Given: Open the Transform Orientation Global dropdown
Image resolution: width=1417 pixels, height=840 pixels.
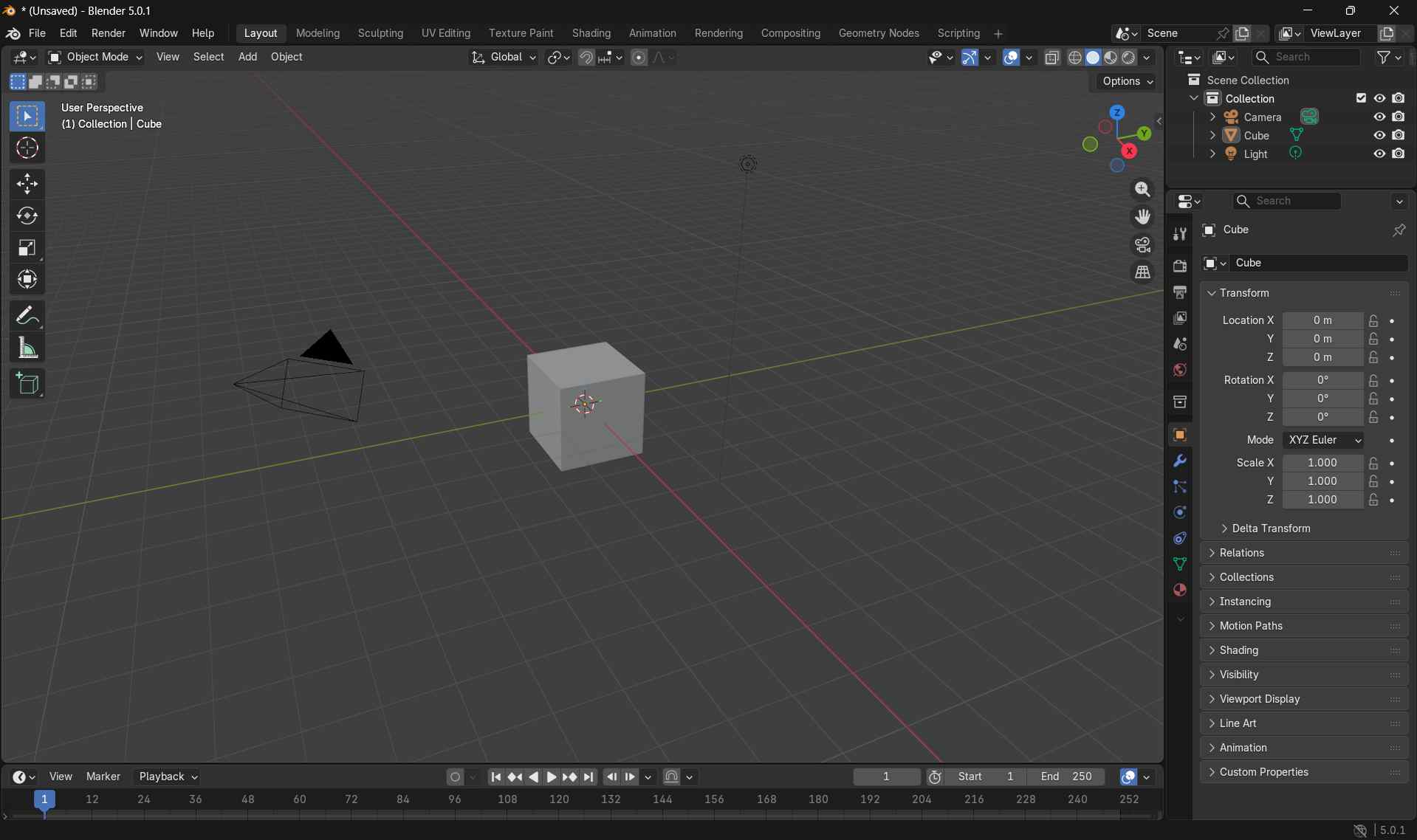Looking at the screenshot, I should 504,58.
